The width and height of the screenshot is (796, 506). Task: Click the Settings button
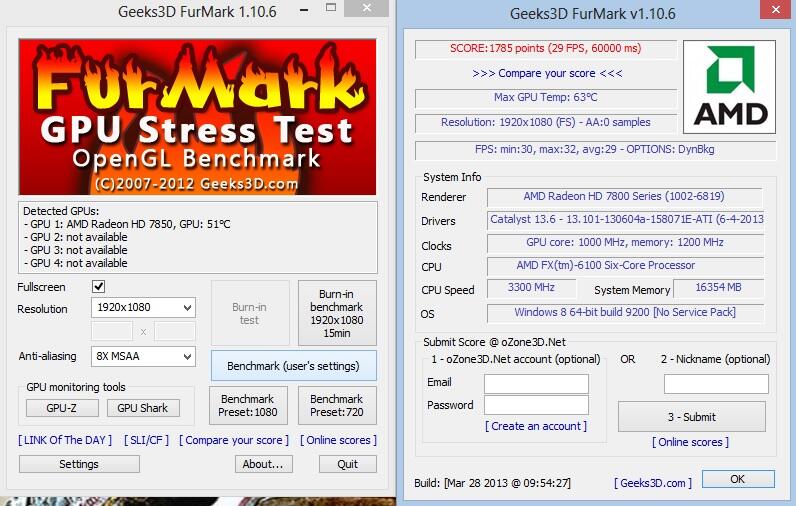(79, 464)
